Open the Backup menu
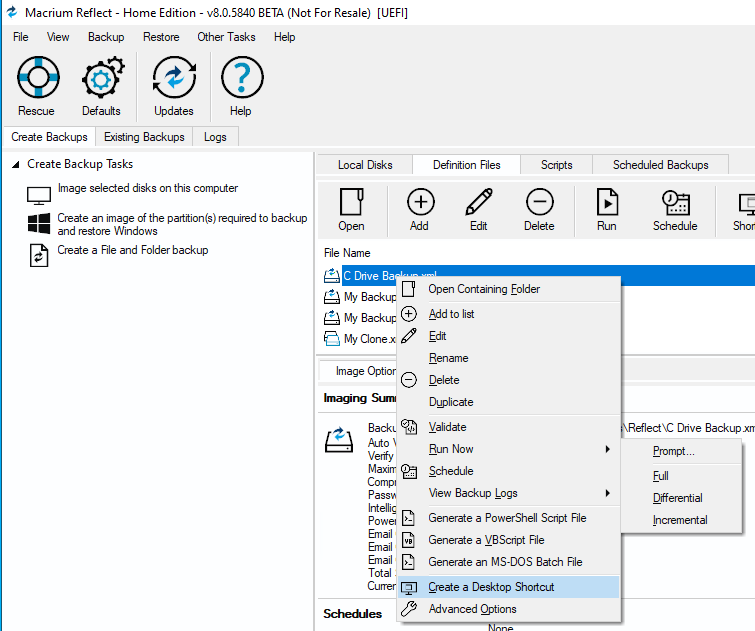Image resolution: width=755 pixels, height=631 pixels. (106, 37)
